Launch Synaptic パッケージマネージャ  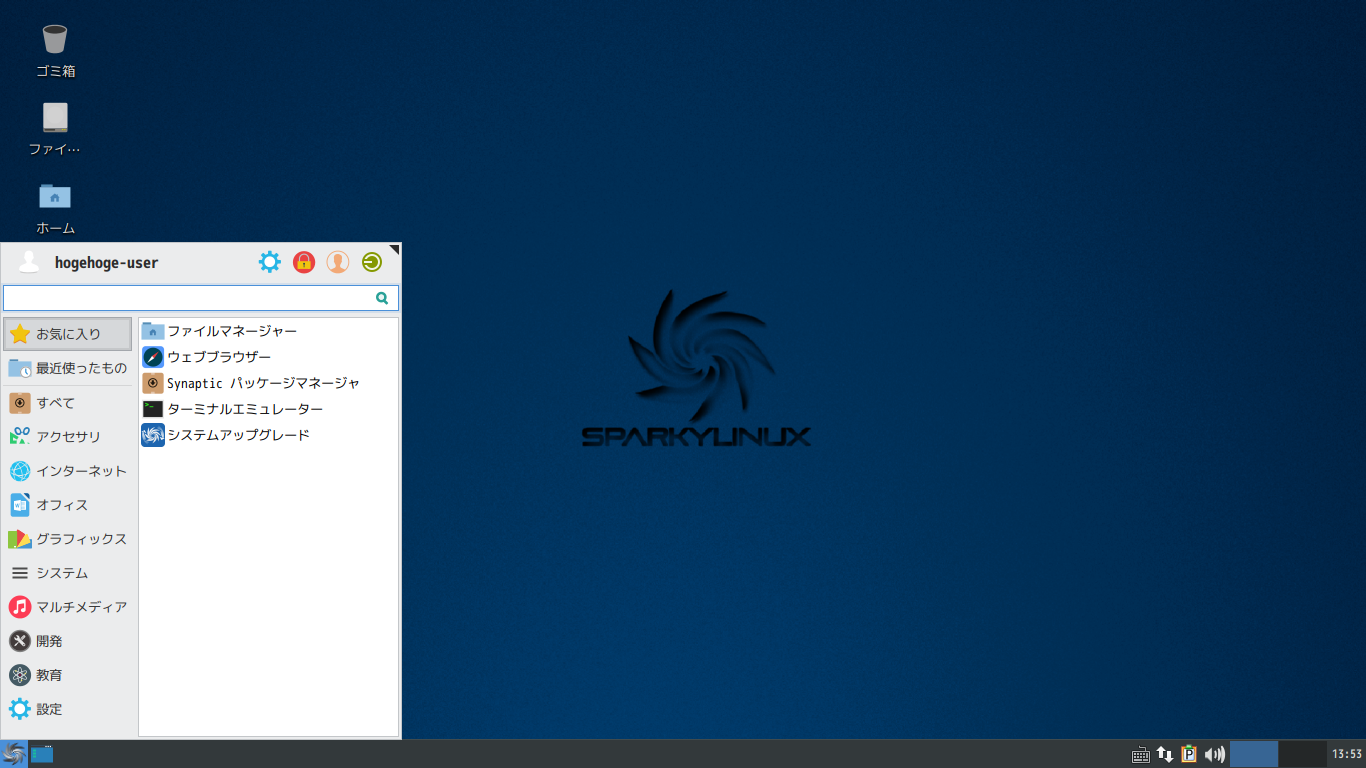(268, 383)
